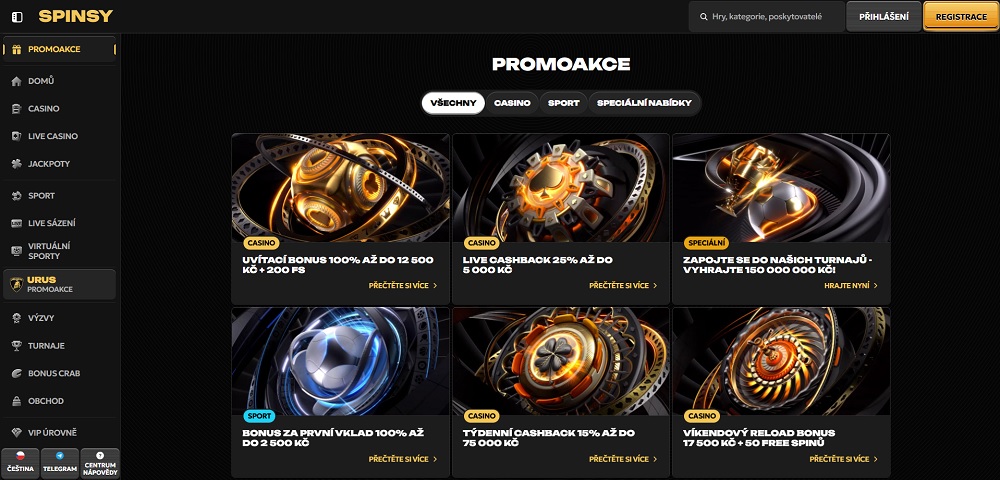Open Promoakce via the gift icon
Image resolution: width=1000 pixels, height=480 pixels.
point(17,49)
